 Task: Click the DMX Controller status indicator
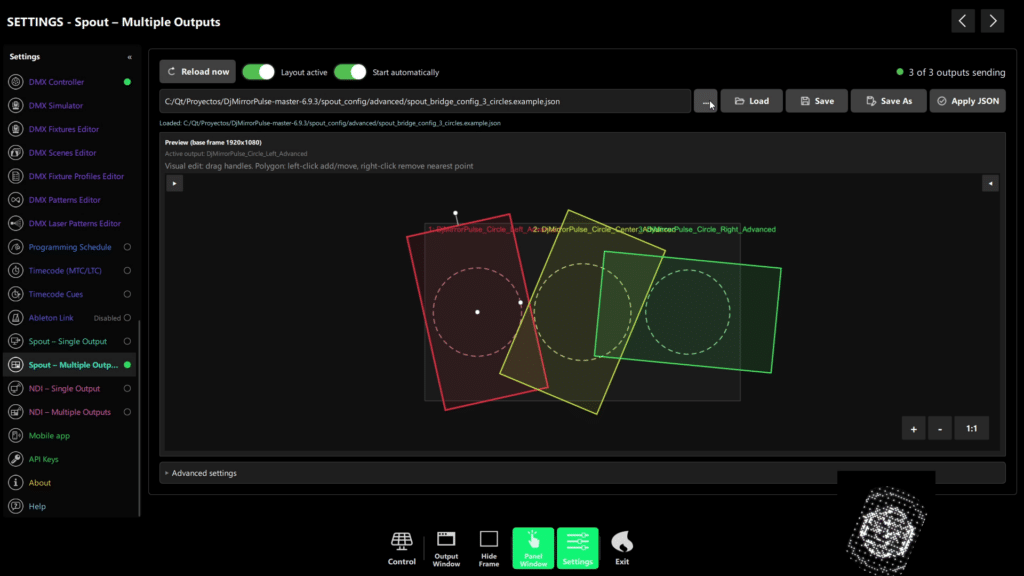pos(127,82)
